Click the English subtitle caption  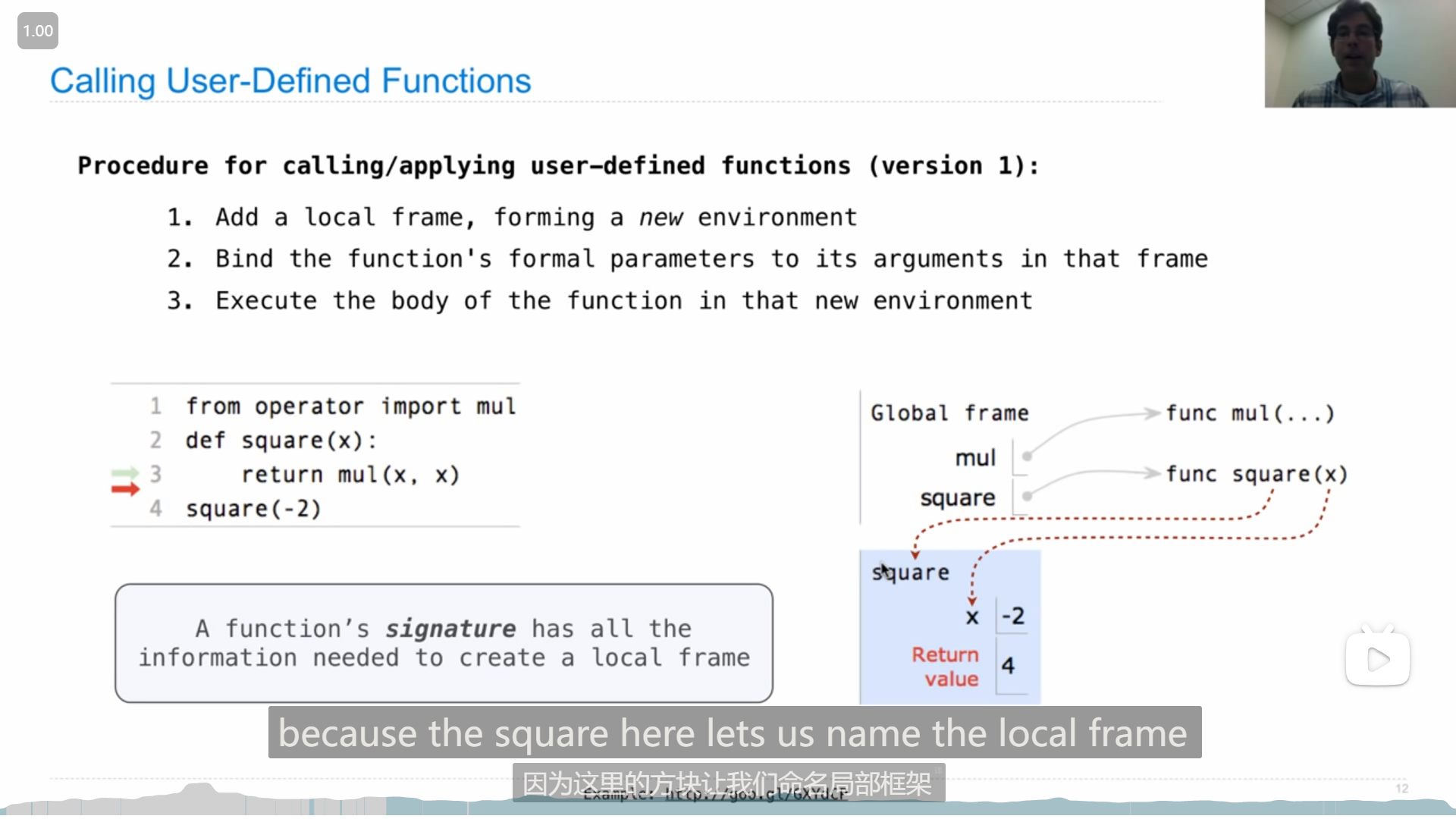click(x=734, y=733)
